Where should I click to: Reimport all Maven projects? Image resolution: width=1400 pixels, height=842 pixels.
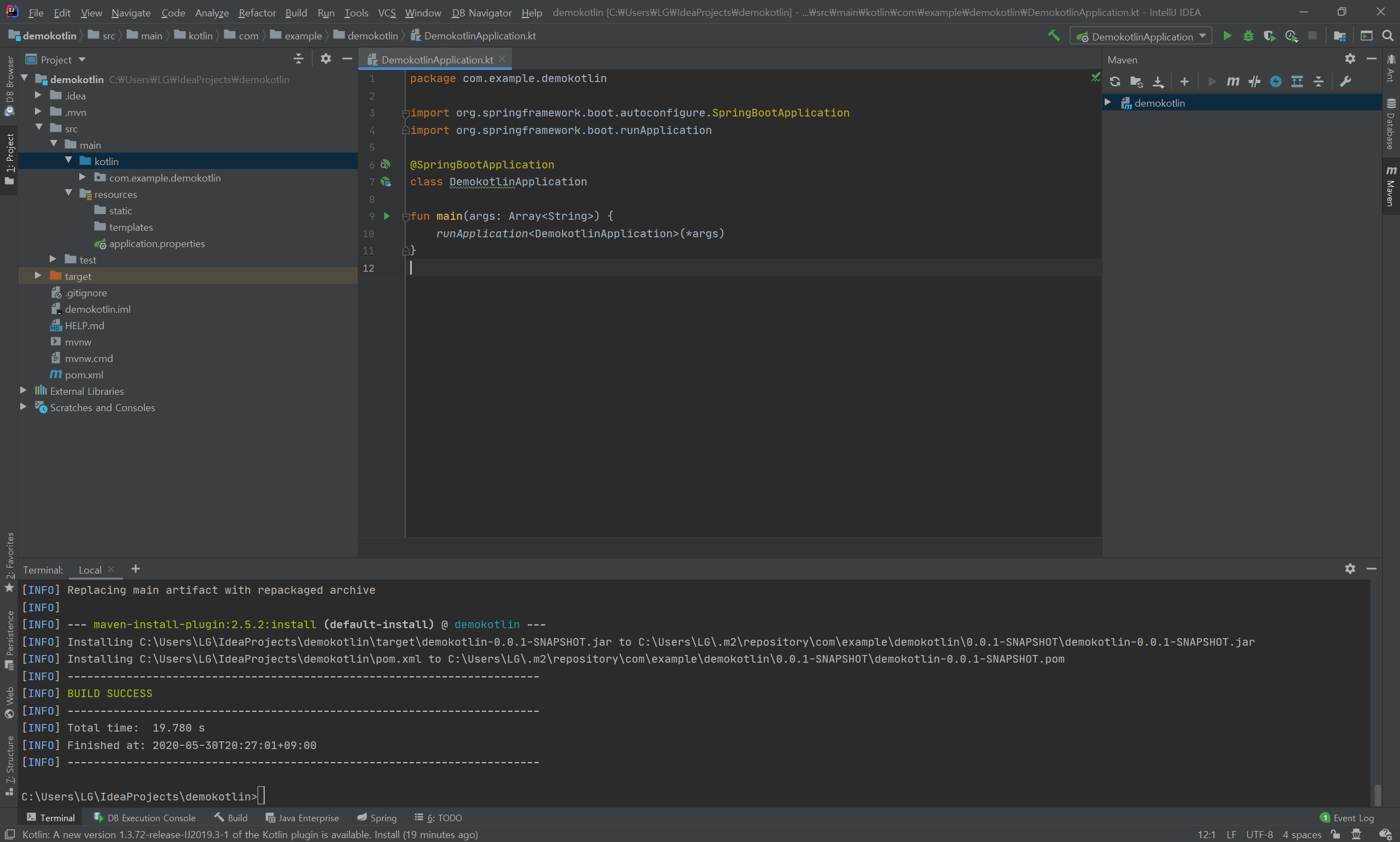[1115, 81]
